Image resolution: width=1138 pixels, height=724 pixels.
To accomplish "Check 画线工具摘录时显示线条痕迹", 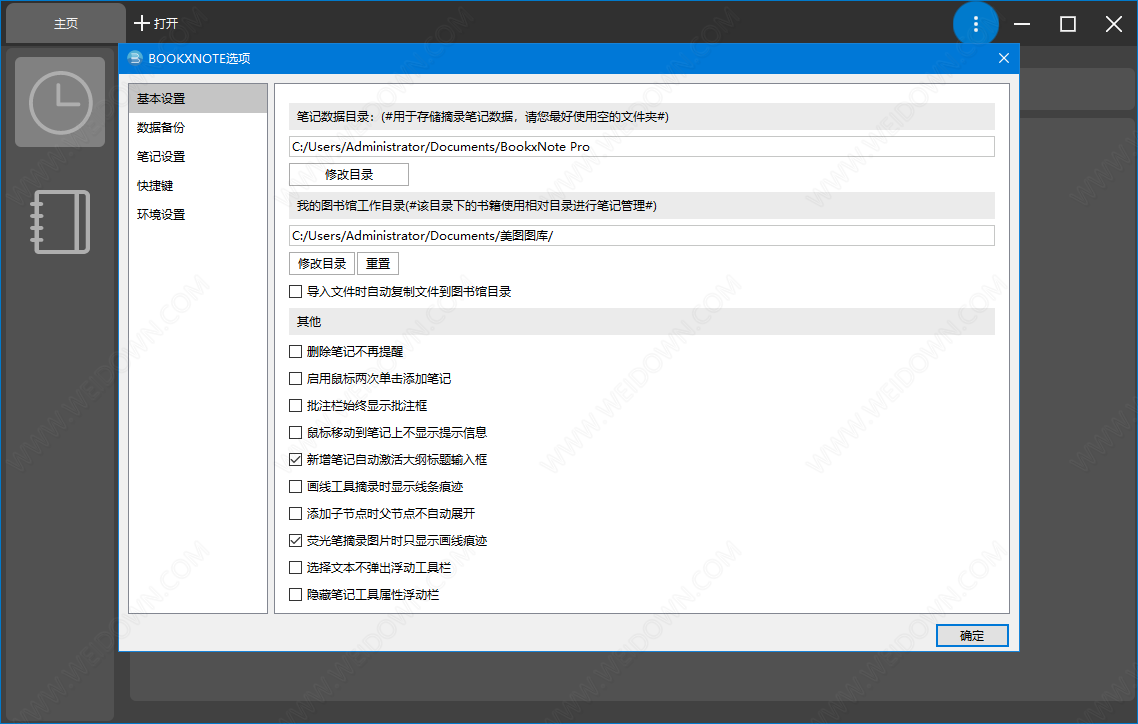I will [295, 487].
